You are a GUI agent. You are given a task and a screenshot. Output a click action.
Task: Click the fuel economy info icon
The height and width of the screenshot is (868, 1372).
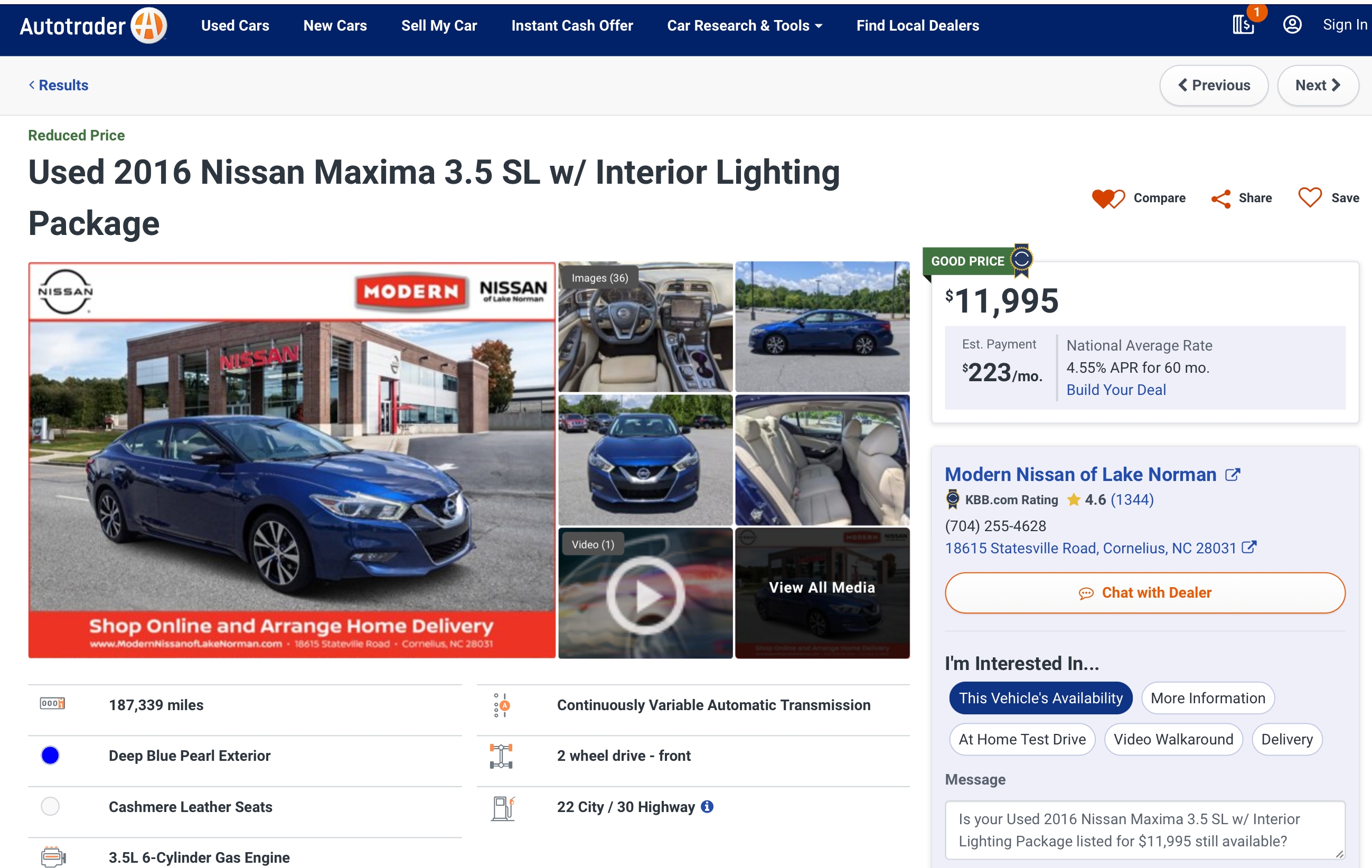click(x=707, y=806)
